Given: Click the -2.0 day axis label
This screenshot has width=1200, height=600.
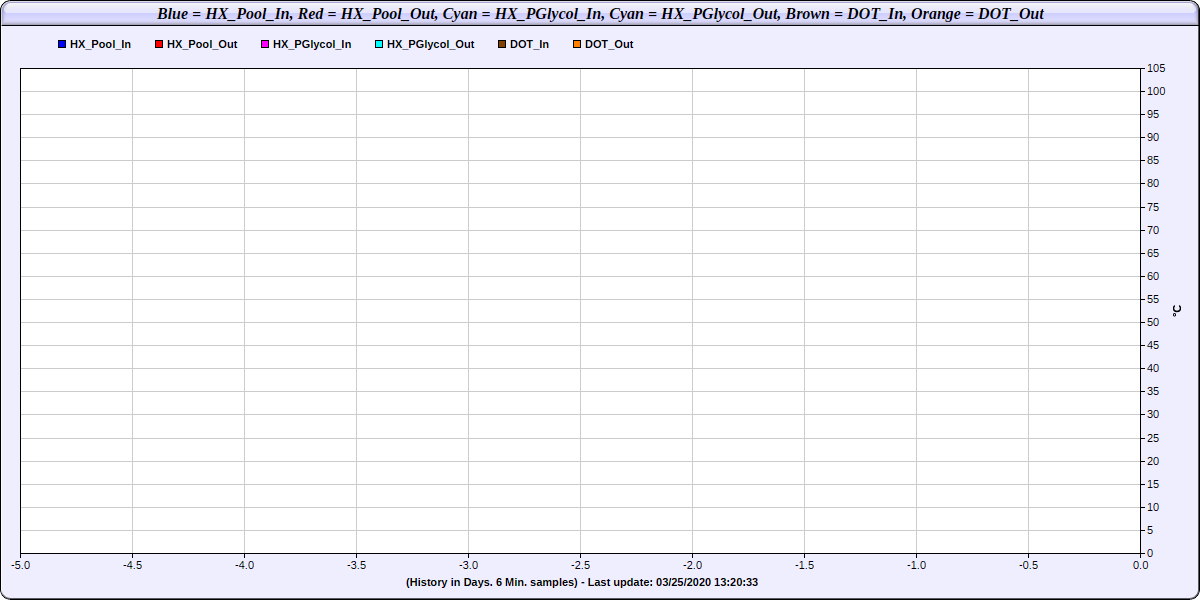Looking at the screenshot, I should [x=693, y=565].
